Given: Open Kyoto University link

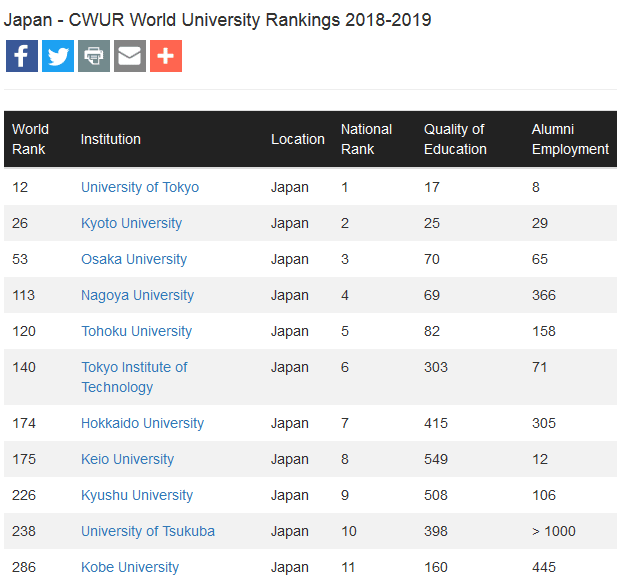Looking at the screenshot, I should click(131, 223).
